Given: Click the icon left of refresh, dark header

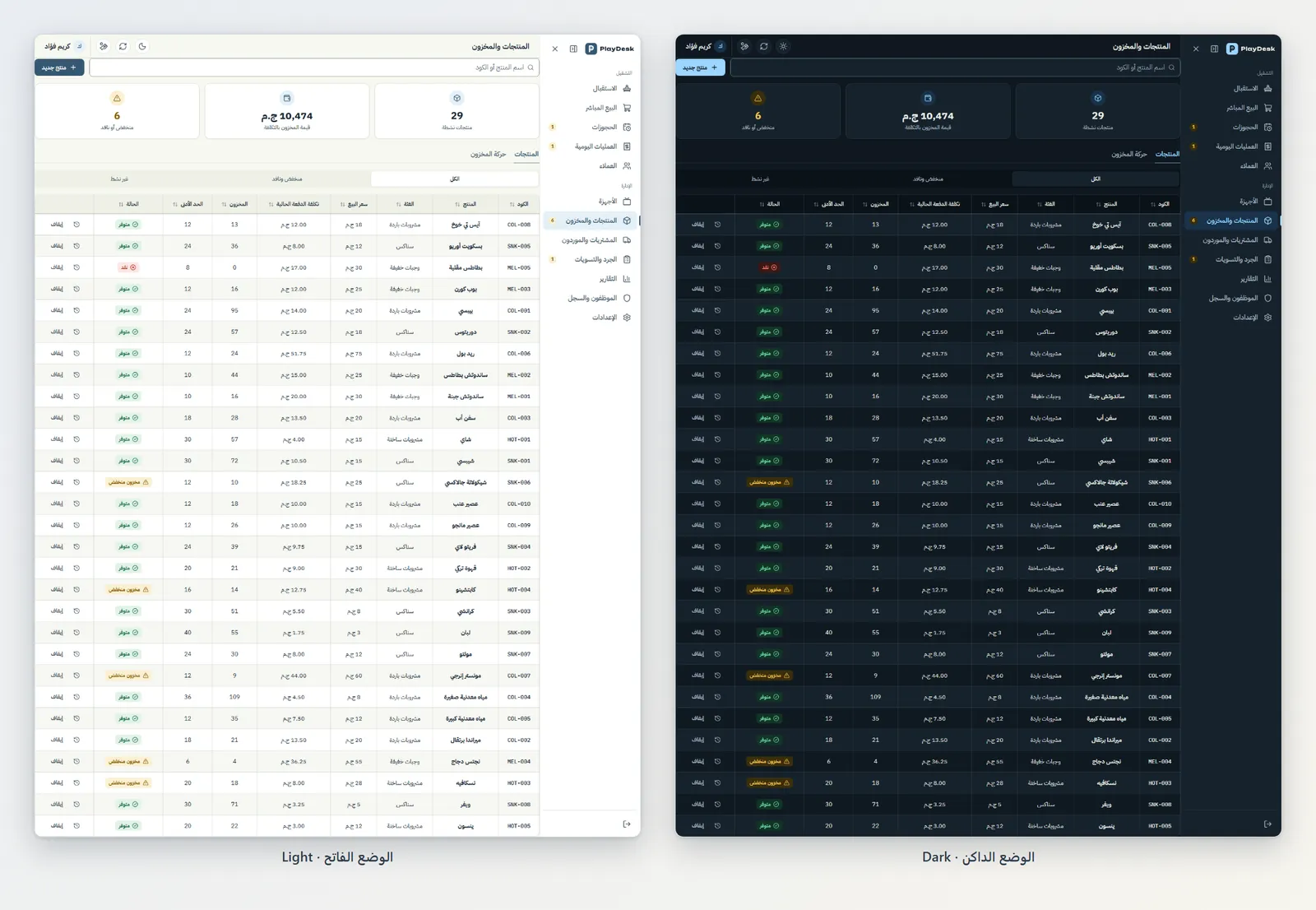Looking at the screenshot, I should [744, 46].
